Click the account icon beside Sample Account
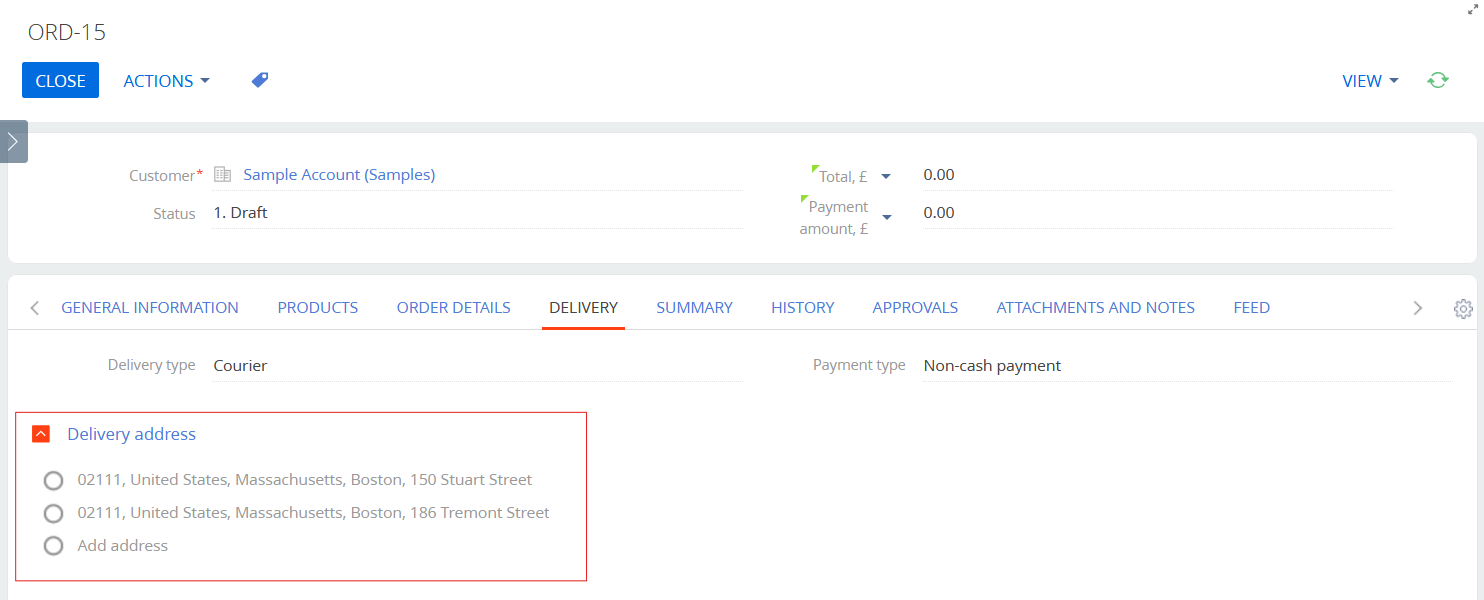The image size is (1484, 600). (x=223, y=175)
